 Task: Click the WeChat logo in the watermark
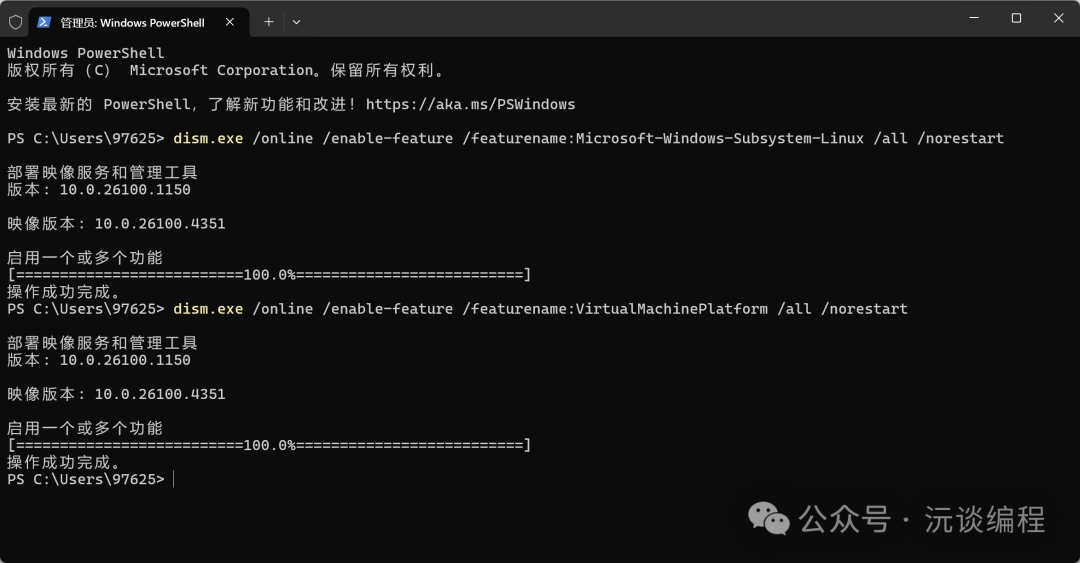pos(769,518)
